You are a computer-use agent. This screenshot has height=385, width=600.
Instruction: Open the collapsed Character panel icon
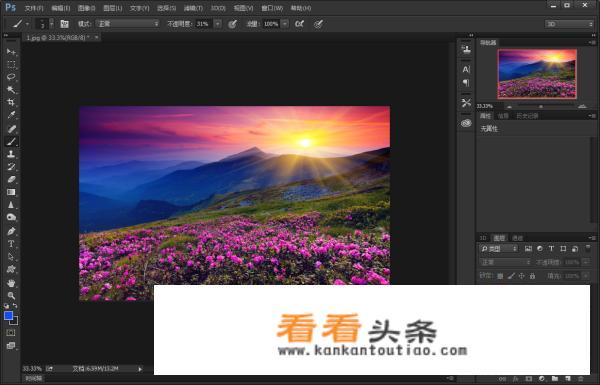pos(466,70)
